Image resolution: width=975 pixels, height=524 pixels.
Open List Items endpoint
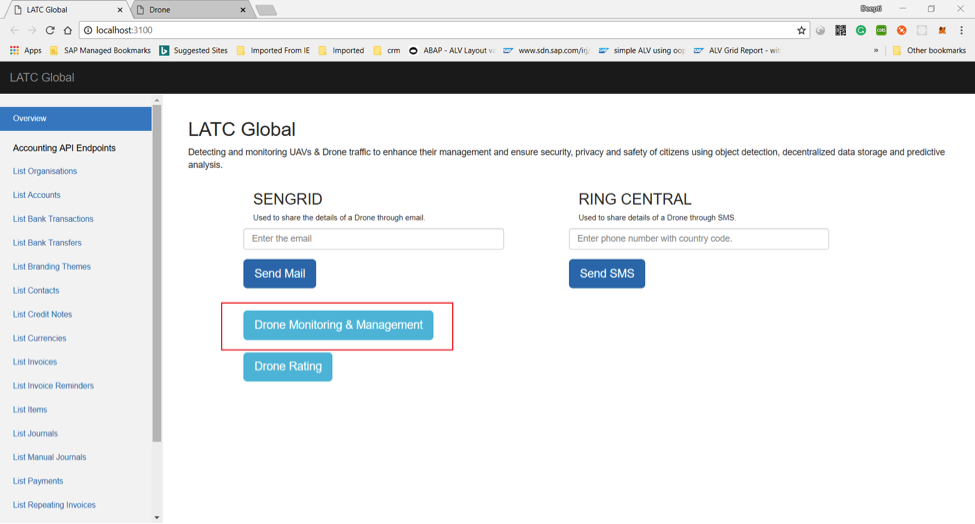pyautogui.click(x=30, y=410)
